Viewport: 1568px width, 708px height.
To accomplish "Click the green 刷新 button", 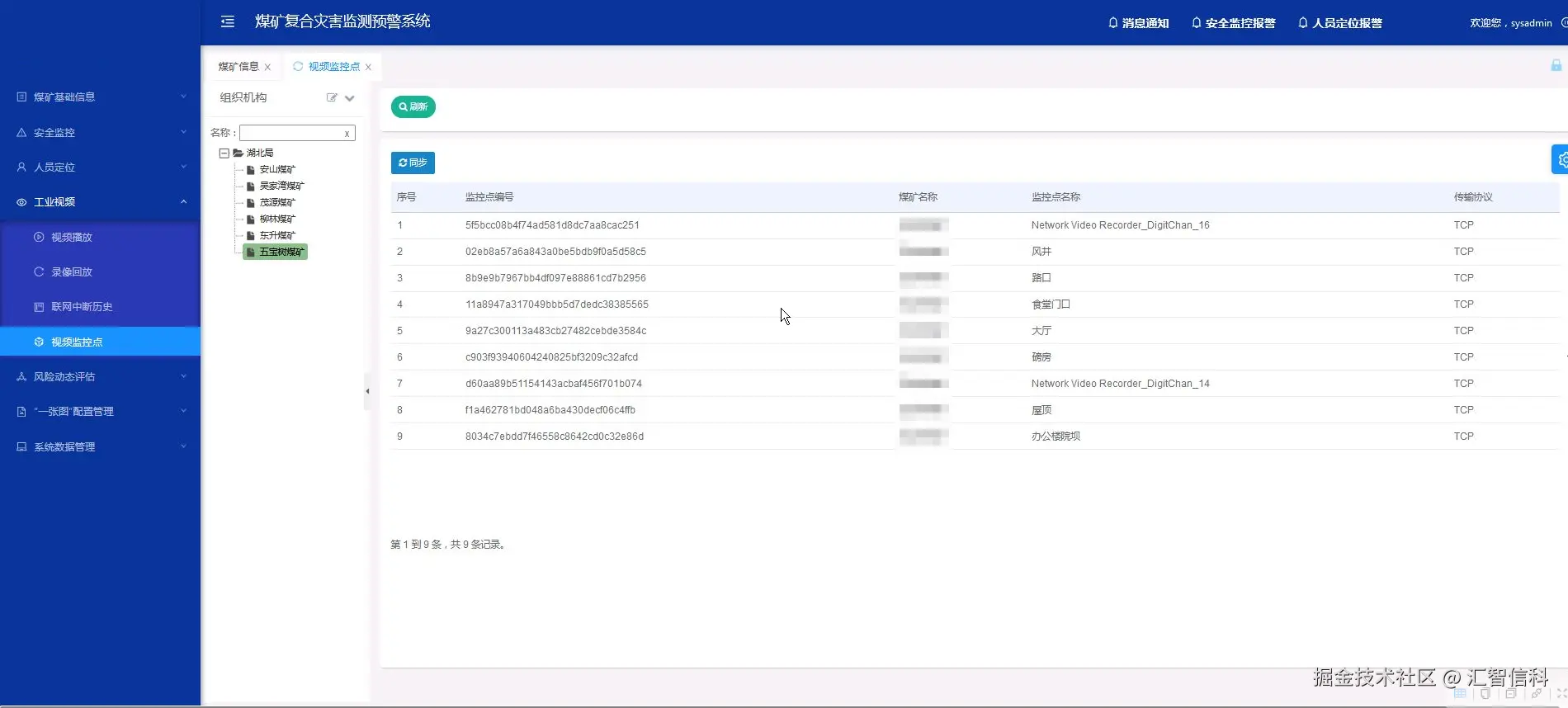I will point(413,106).
